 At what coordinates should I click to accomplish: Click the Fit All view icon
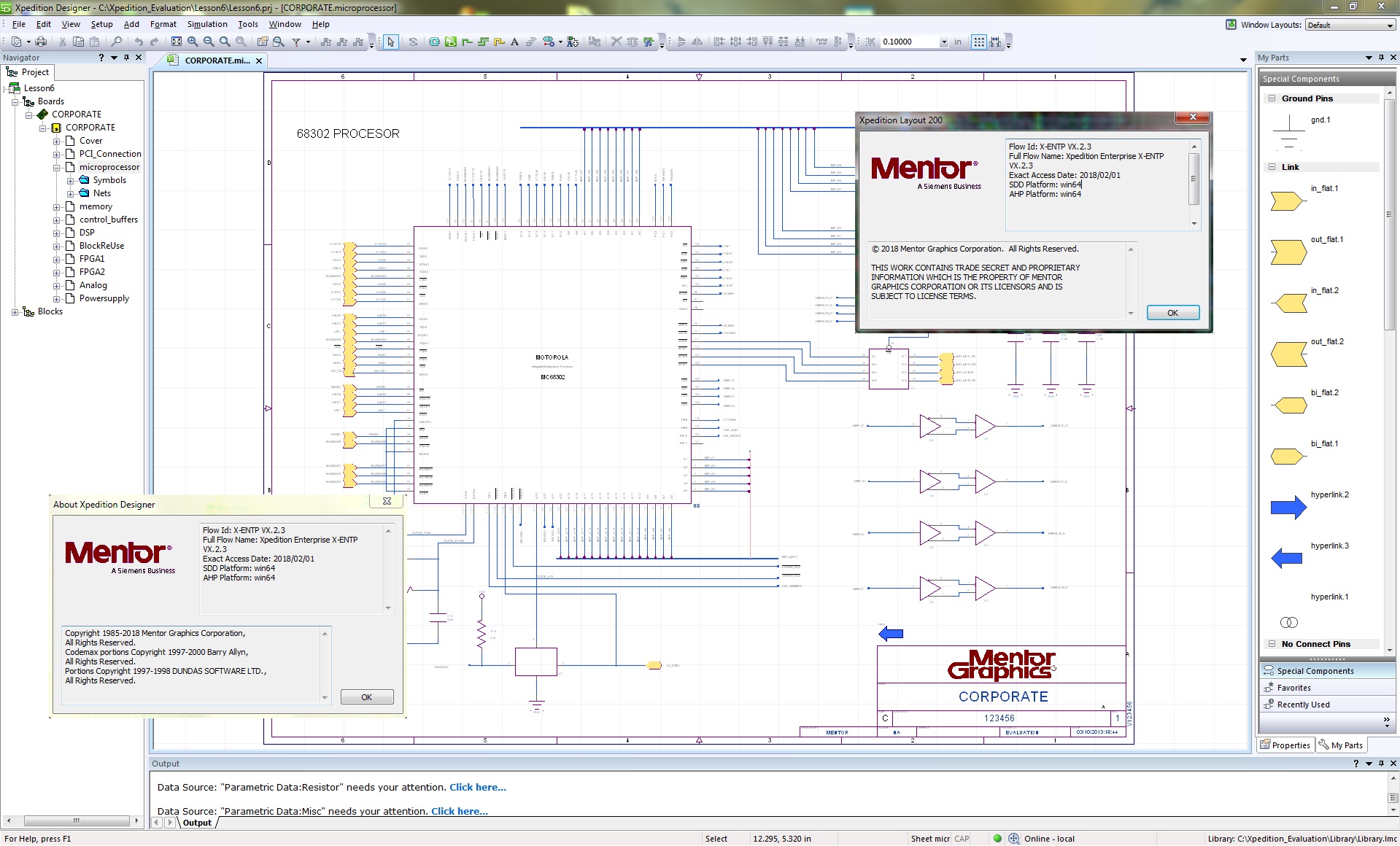pyautogui.click(x=177, y=42)
